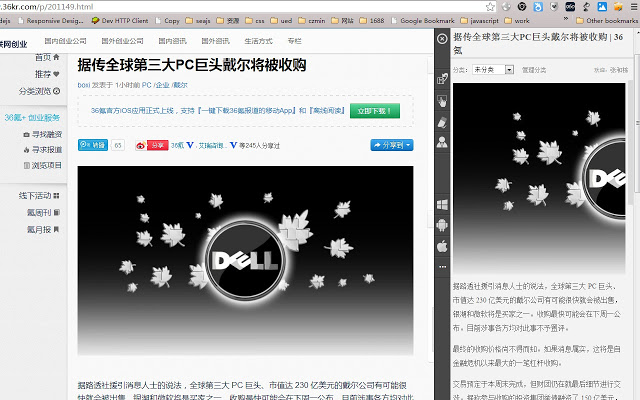Click the Apple logo icon in the dark sidebar
Screen dimensions: 640x400
[442, 246]
